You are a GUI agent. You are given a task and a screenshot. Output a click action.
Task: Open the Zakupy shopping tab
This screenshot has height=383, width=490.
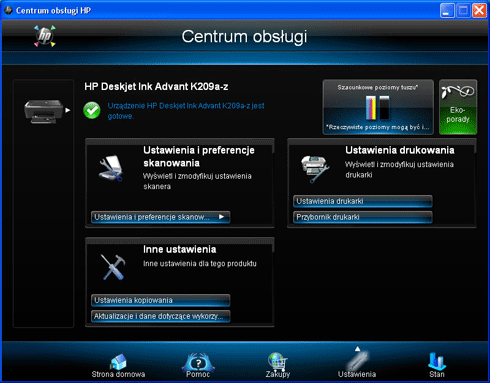tap(278, 366)
